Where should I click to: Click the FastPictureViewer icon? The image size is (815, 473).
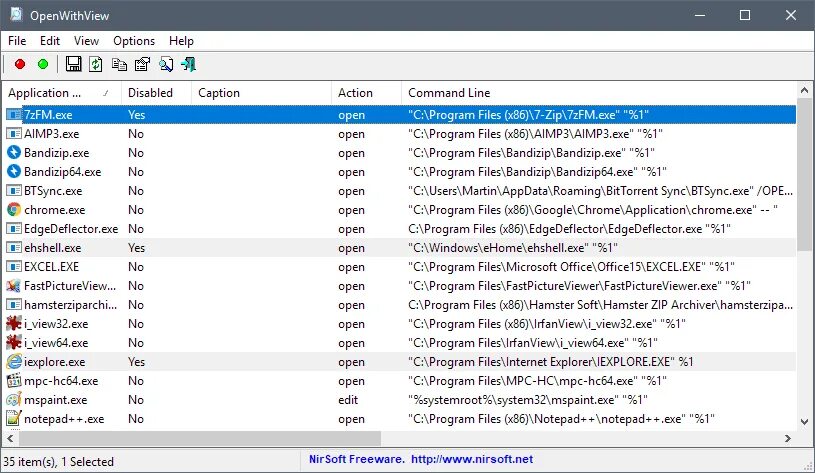[x=14, y=285]
